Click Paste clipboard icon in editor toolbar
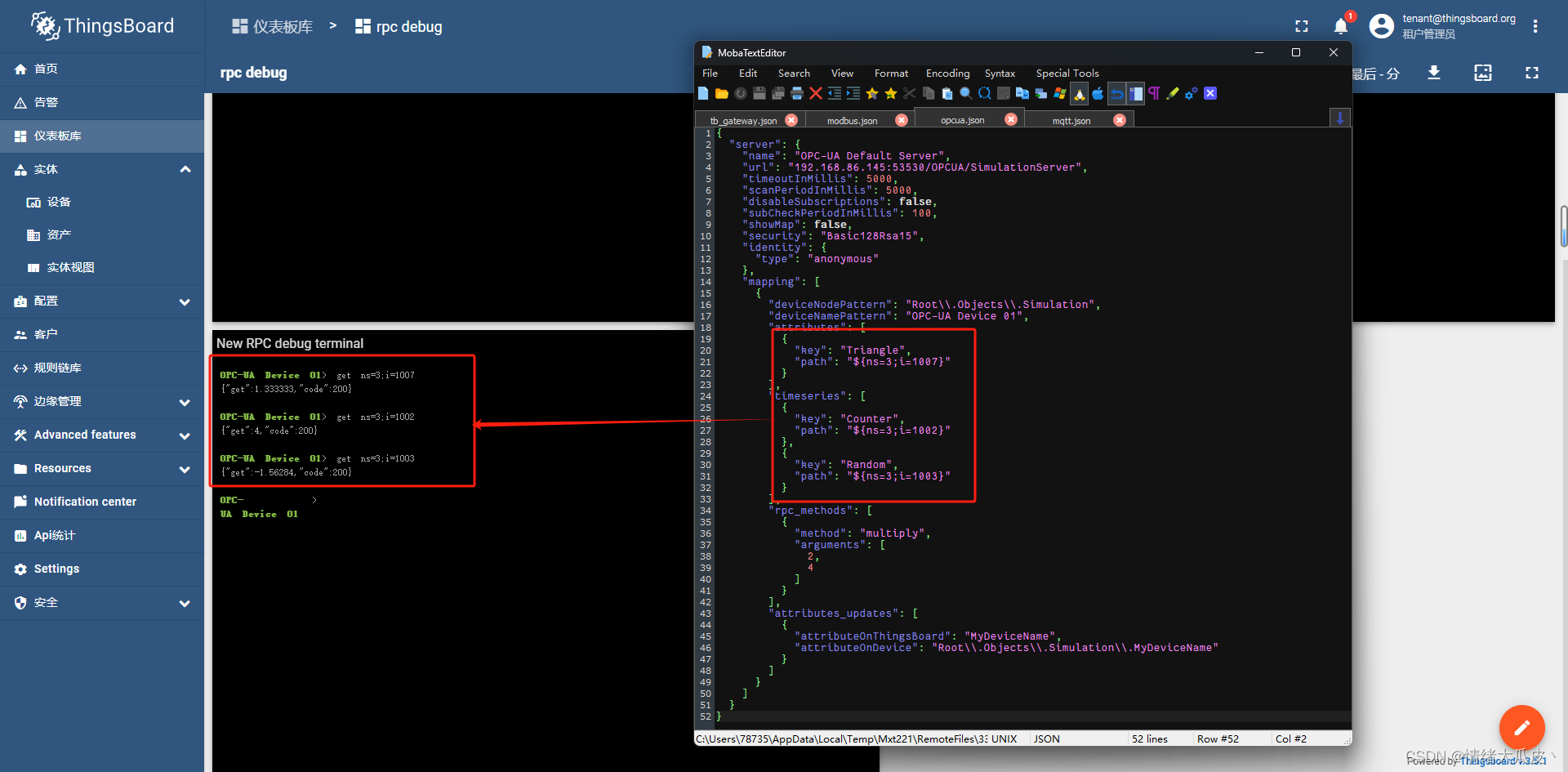The width and height of the screenshot is (1568, 772). (x=947, y=93)
